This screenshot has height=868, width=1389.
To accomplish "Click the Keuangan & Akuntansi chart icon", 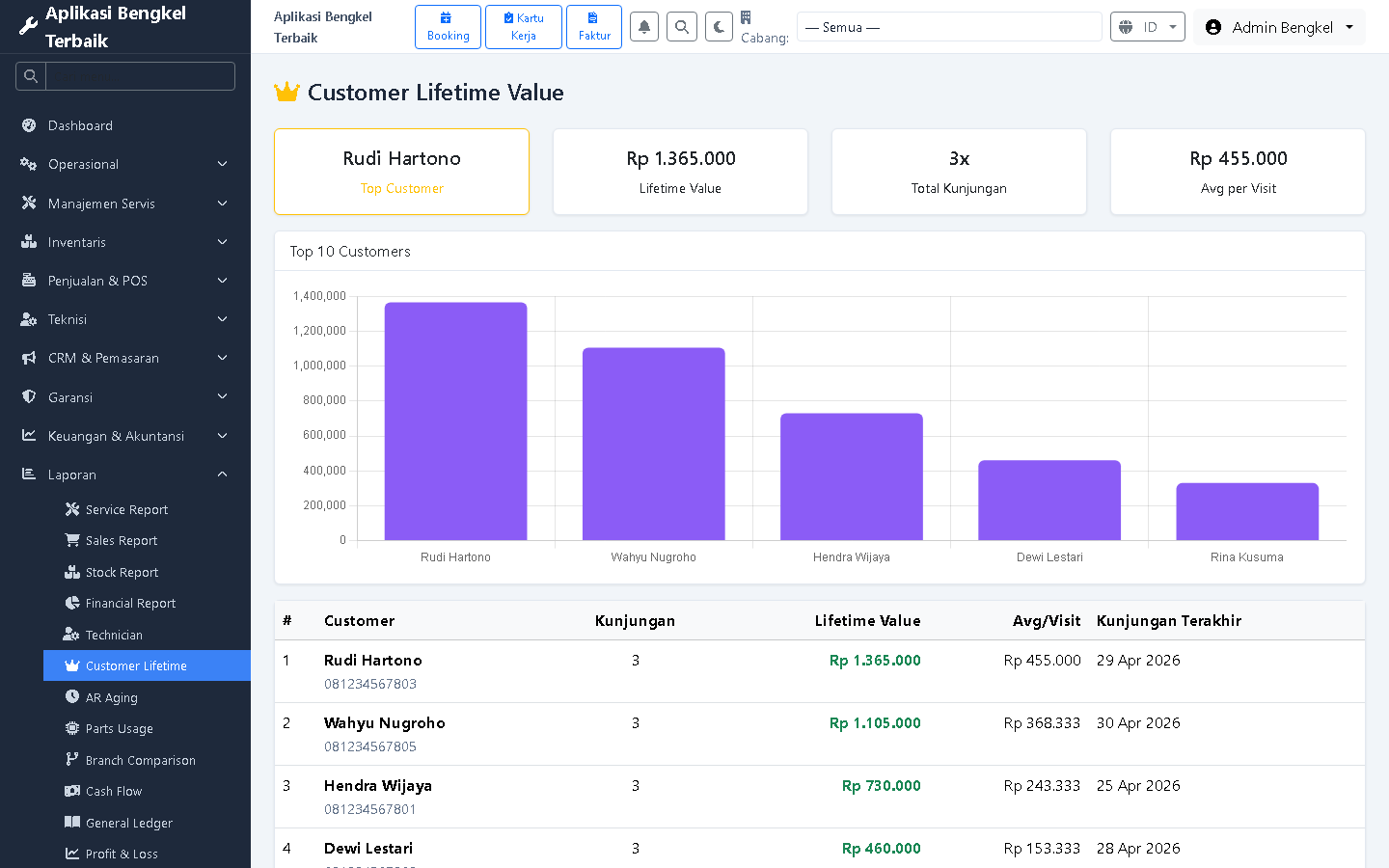I will (x=29, y=436).
